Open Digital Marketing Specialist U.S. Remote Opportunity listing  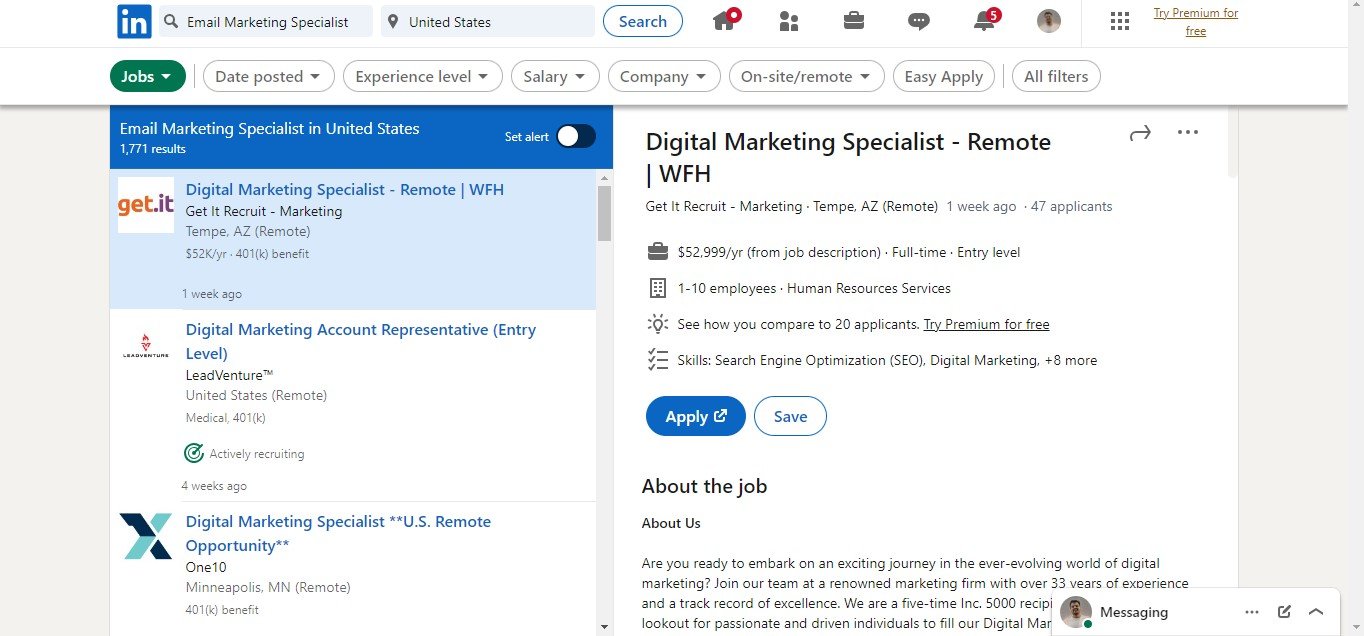pyautogui.click(x=338, y=533)
